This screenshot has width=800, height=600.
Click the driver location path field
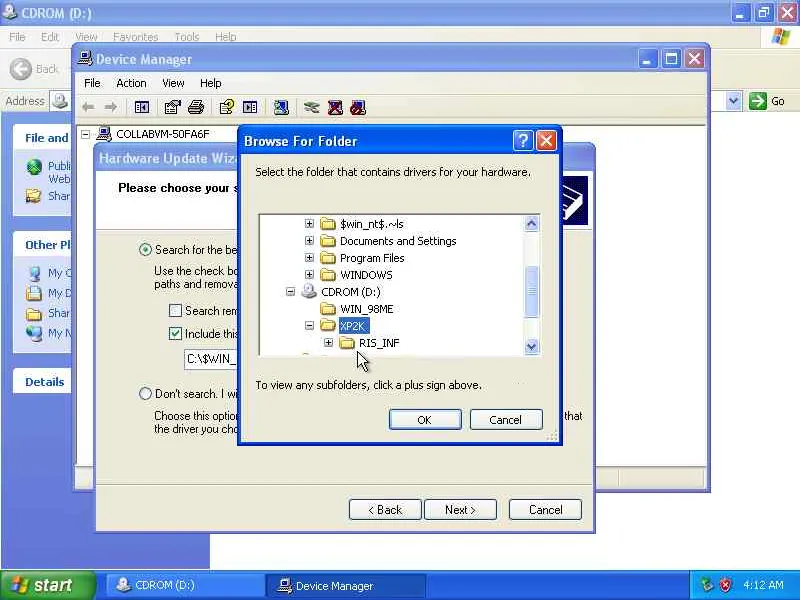[x=211, y=359]
